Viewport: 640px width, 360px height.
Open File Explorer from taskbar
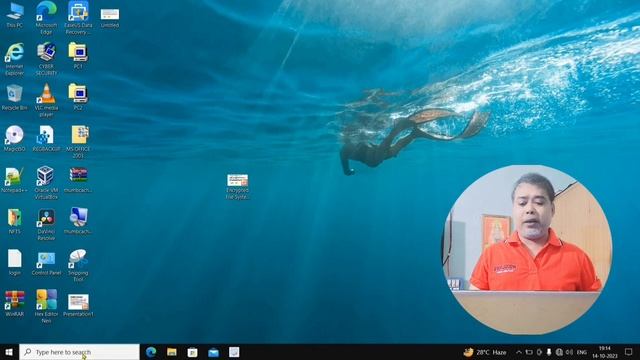pos(172,352)
